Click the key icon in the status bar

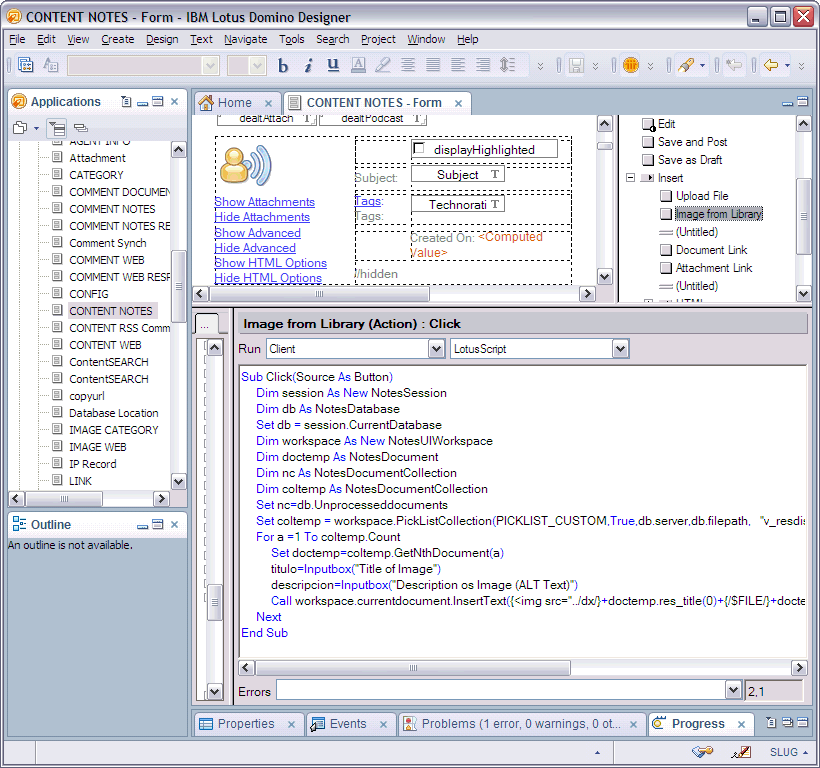[702, 752]
